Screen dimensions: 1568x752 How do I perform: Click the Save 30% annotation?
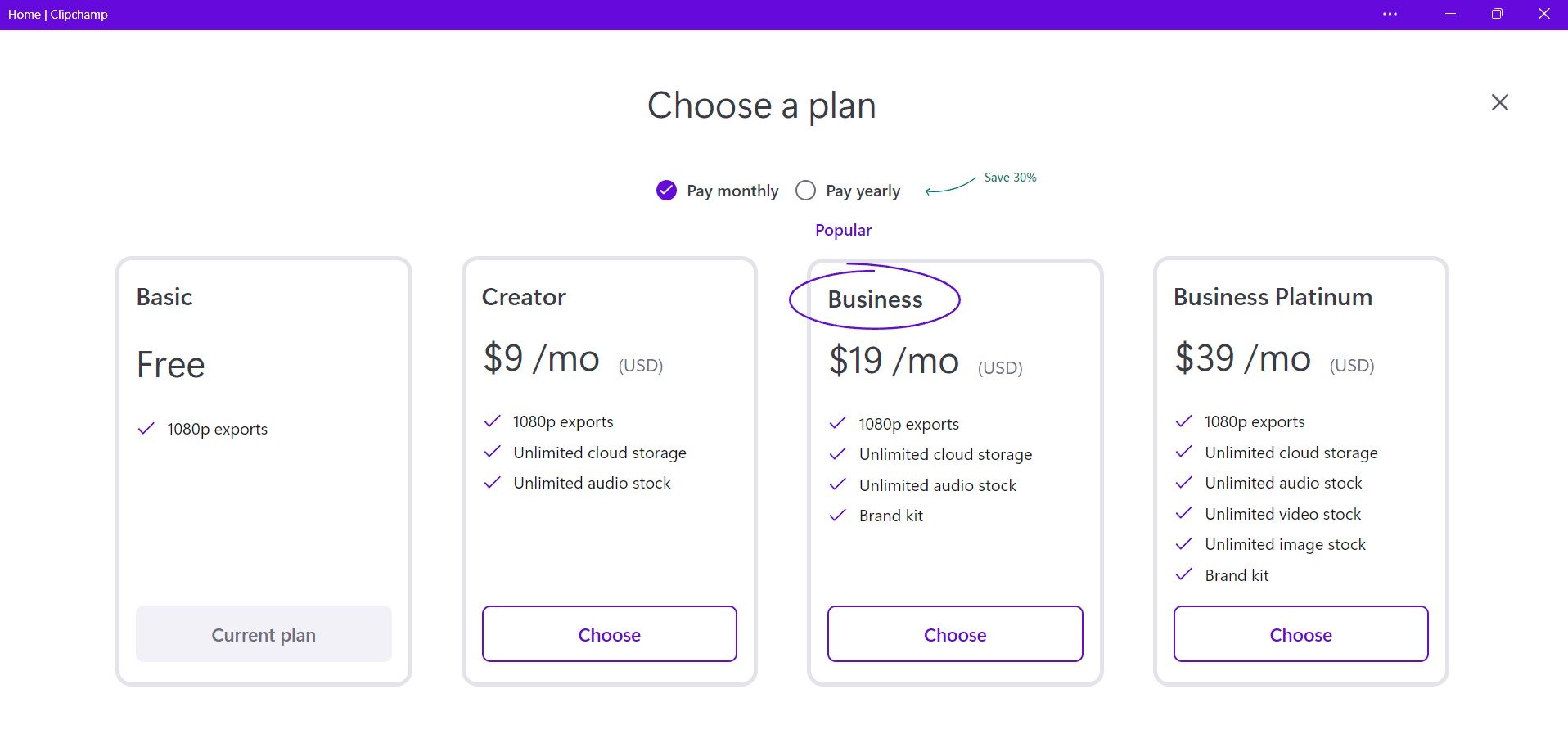pyautogui.click(x=1010, y=177)
